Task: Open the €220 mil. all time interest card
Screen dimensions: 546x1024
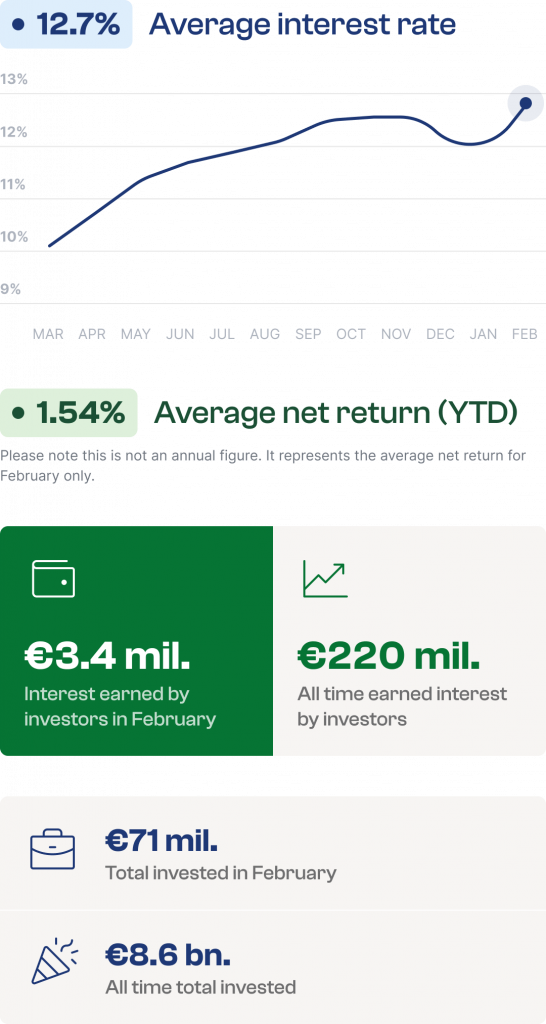Action: [410, 641]
